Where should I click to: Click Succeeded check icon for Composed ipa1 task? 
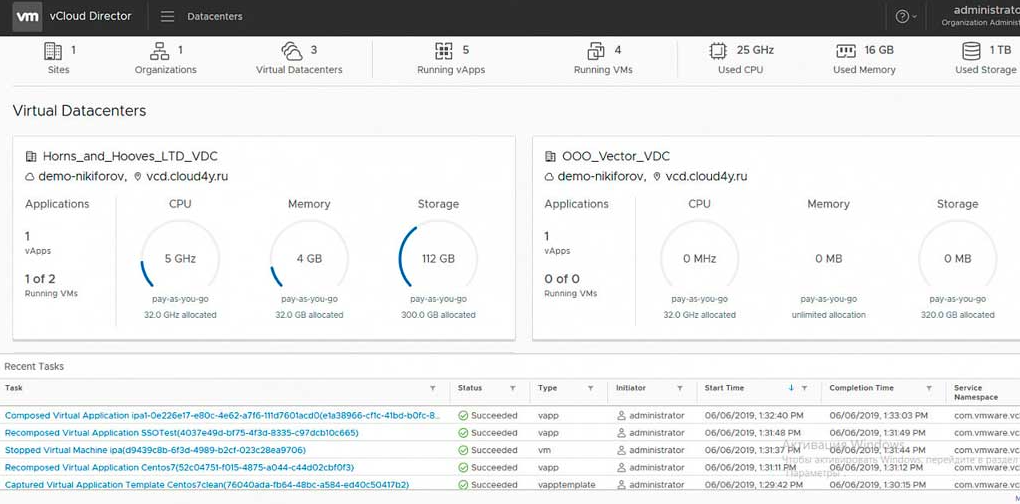[463, 416]
